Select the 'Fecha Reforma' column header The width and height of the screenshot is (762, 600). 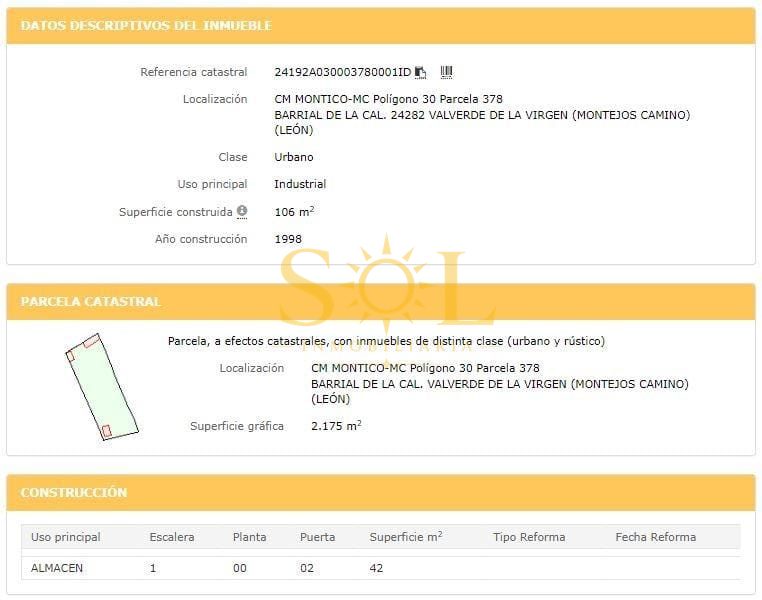(656, 537)
